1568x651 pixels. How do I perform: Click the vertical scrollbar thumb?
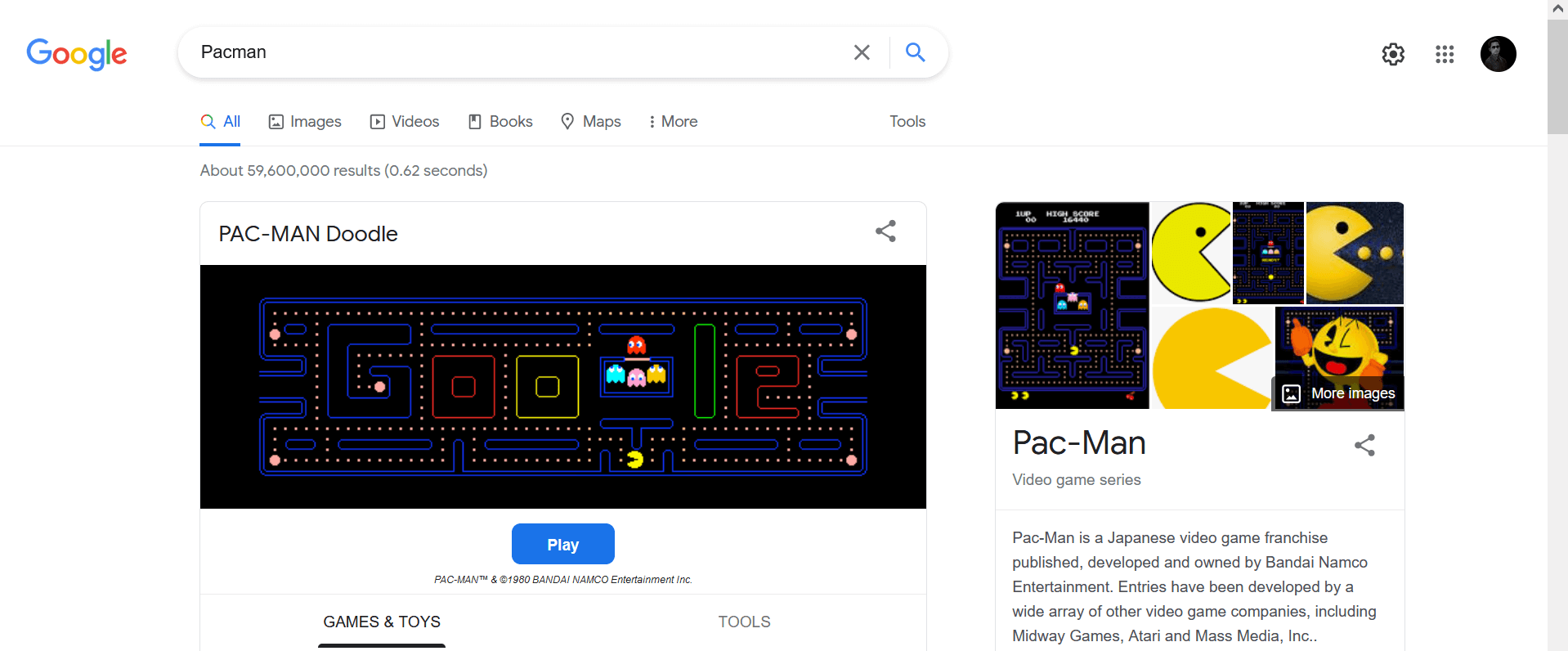tap(1557, 76)
